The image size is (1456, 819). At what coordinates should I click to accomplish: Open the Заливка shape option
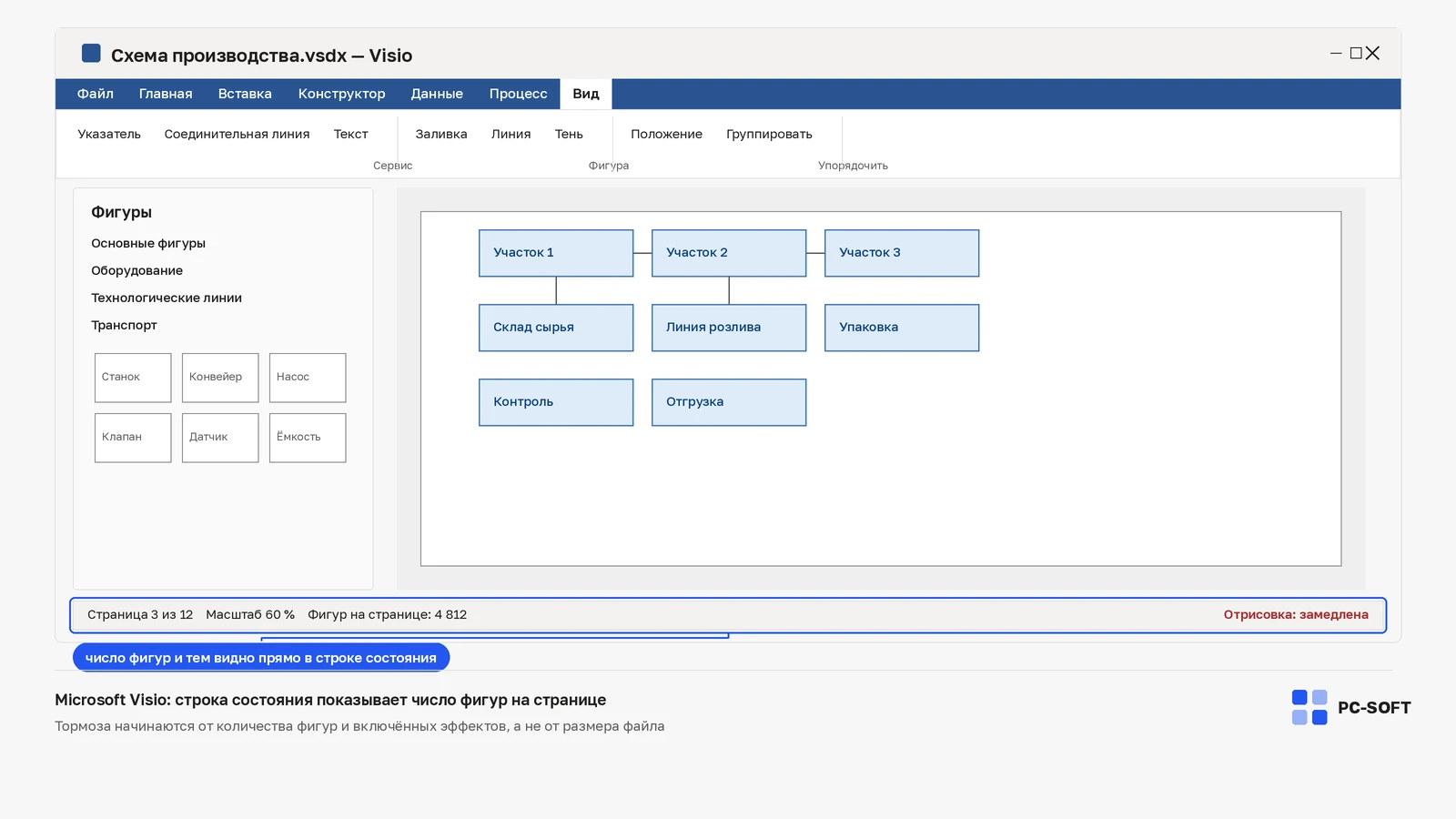tap(441, 134)
